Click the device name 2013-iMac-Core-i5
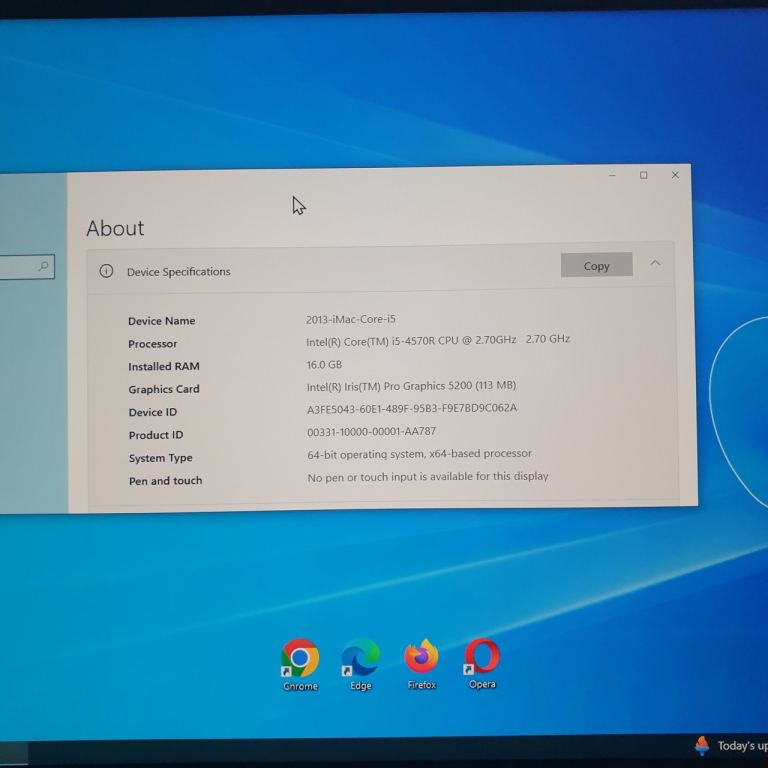The width and height of the screenshot is (768, 768). [x=350, y=320]
